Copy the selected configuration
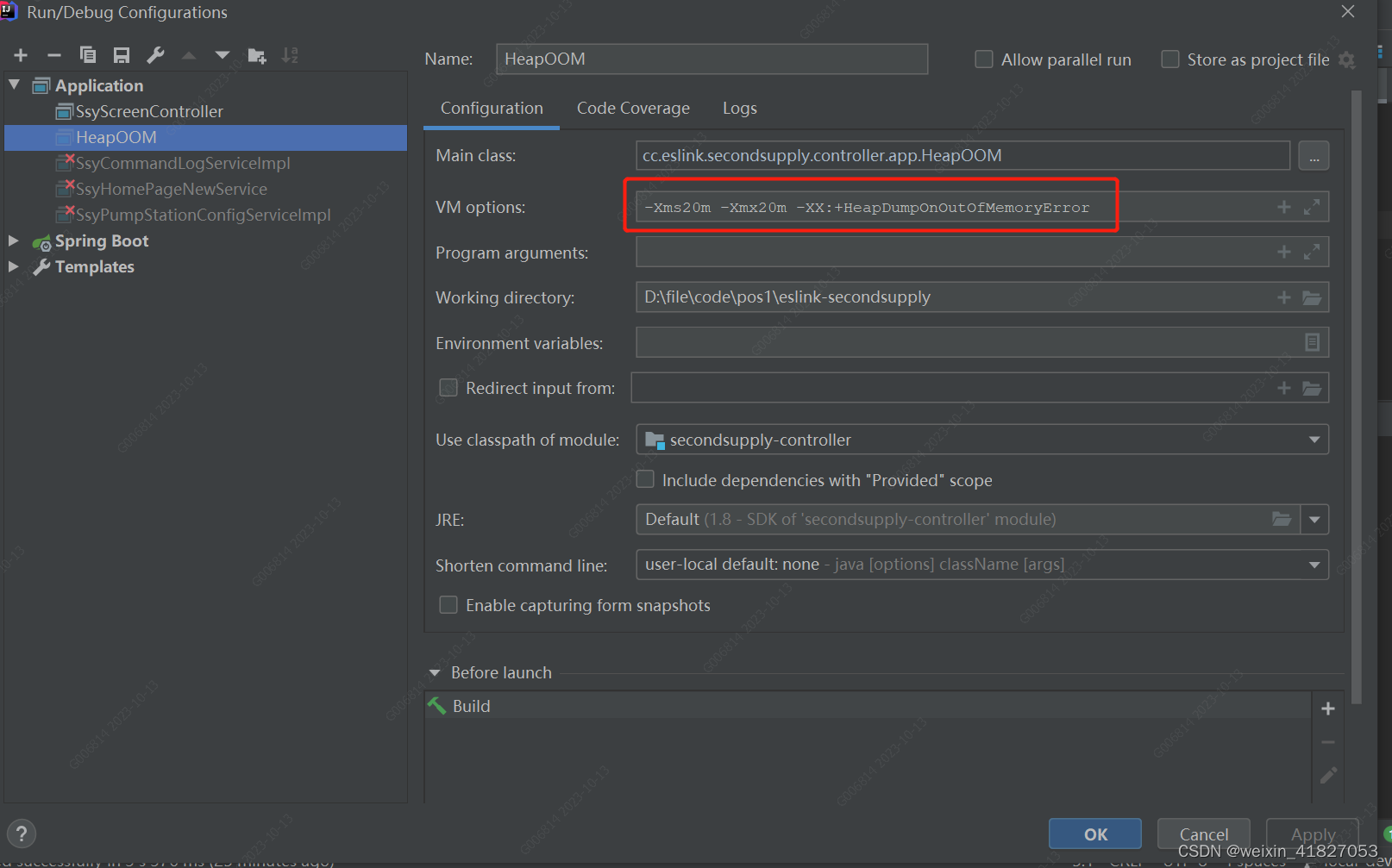The height and width of the screenshot is (868, 1392). tap(87, 55)
